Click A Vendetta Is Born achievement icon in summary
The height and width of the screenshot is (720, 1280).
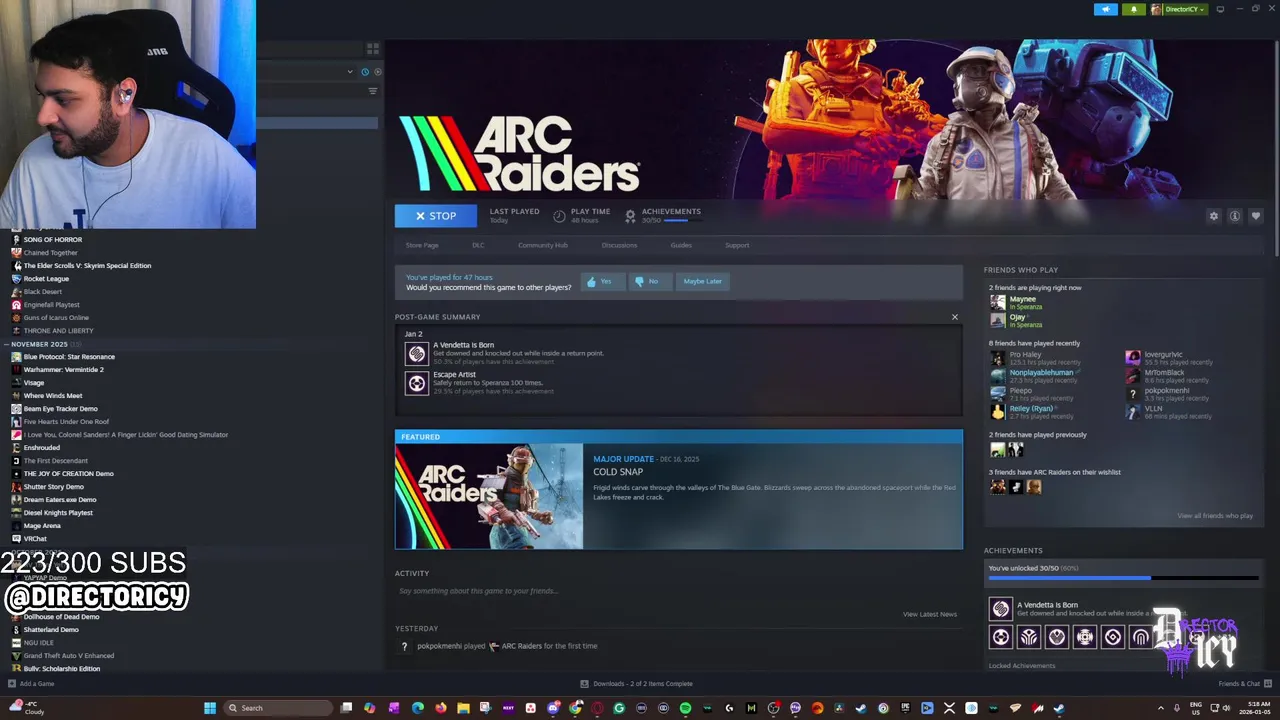tap(417, 353)
